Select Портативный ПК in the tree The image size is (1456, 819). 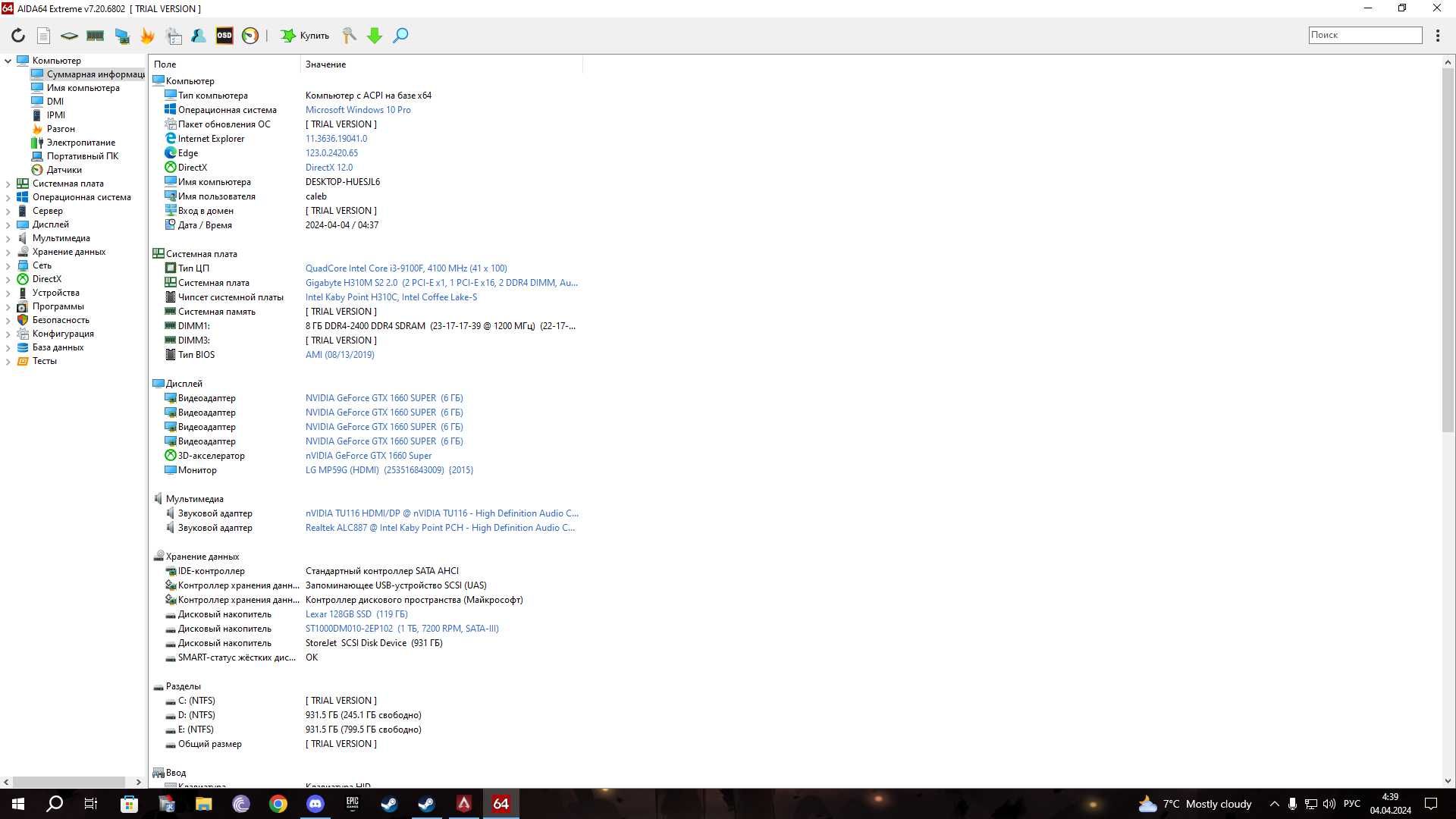click(75, 156)
